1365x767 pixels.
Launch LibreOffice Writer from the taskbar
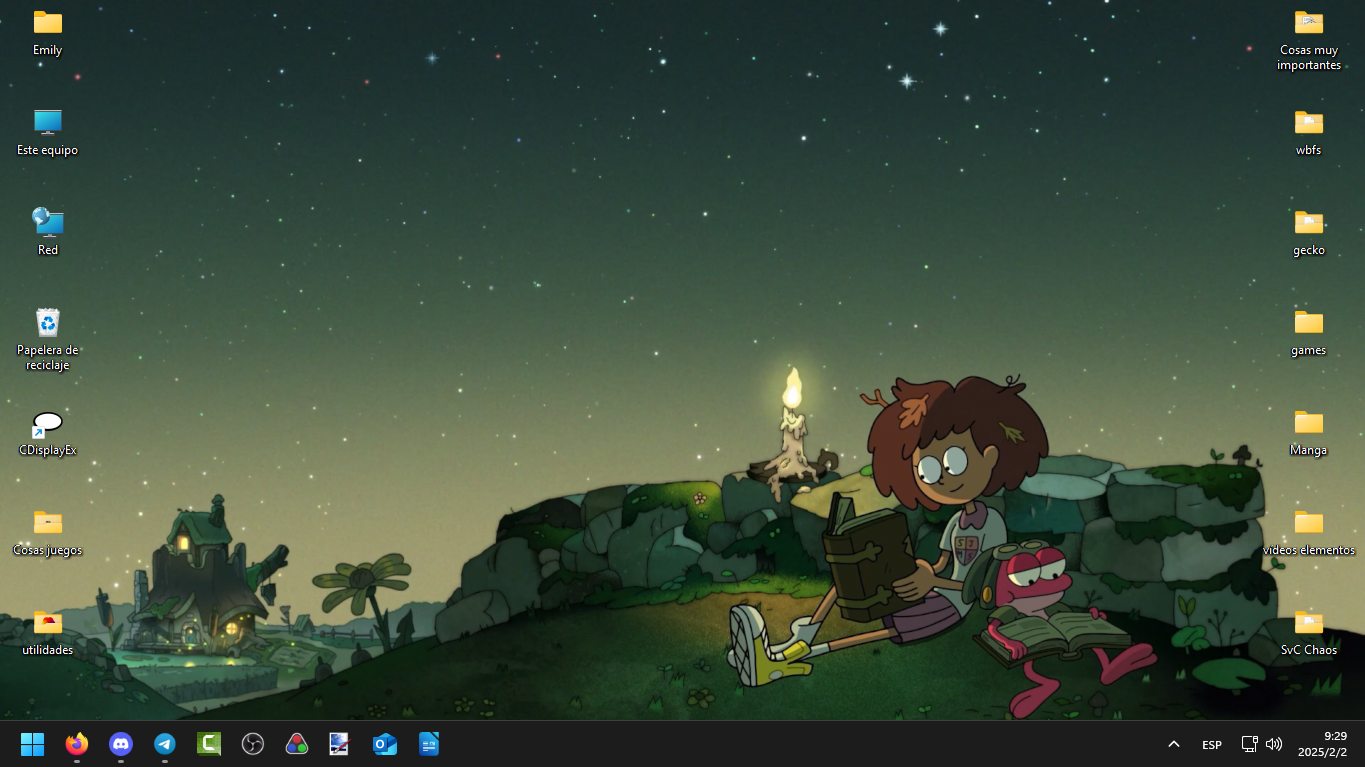429,744
